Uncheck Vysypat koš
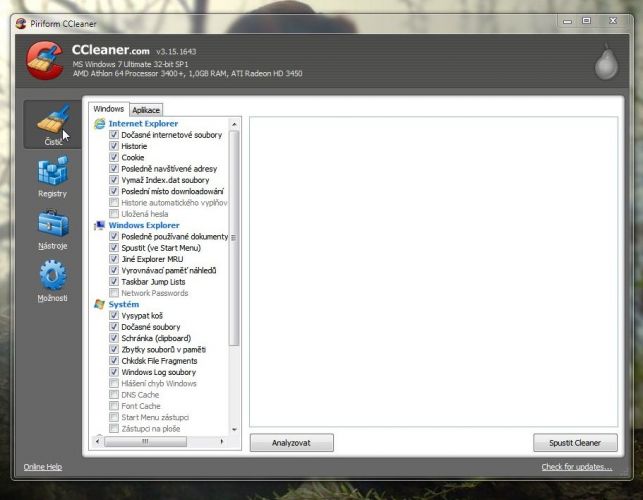 click(114, 315)
